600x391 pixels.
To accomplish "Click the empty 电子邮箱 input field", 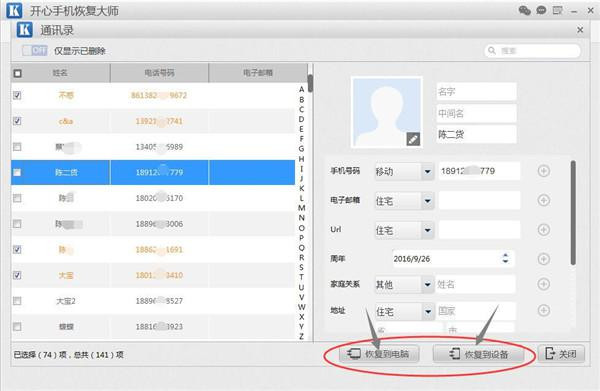I will (x=479, y=200).
